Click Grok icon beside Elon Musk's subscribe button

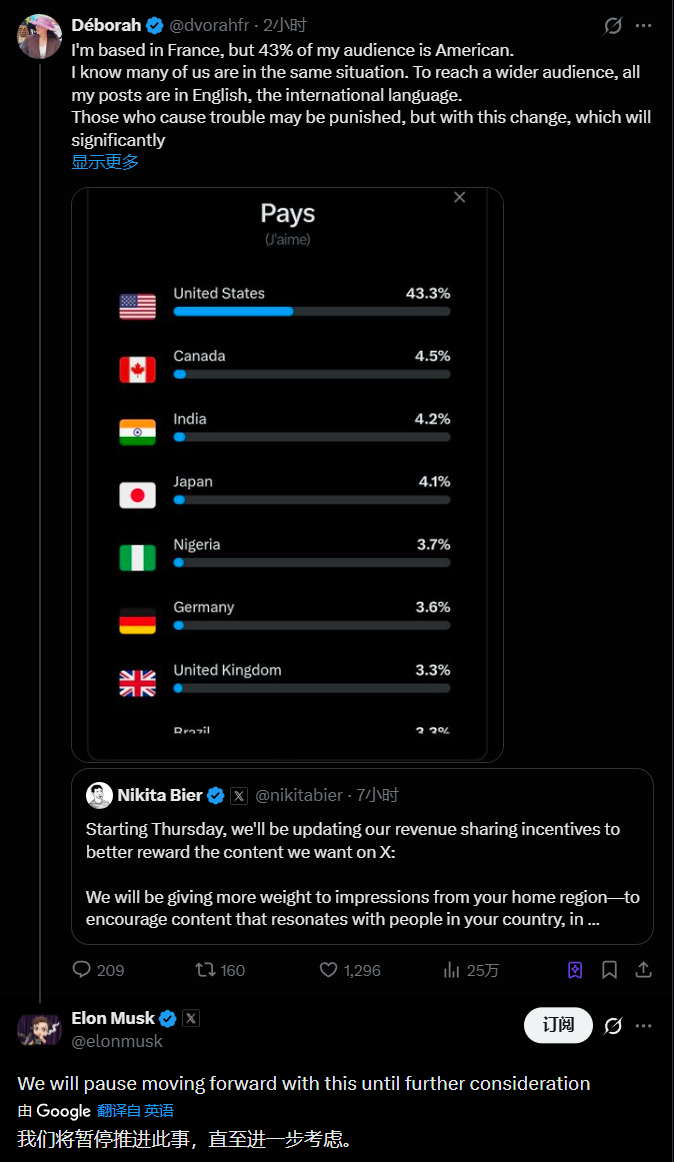pos(613,1025)
